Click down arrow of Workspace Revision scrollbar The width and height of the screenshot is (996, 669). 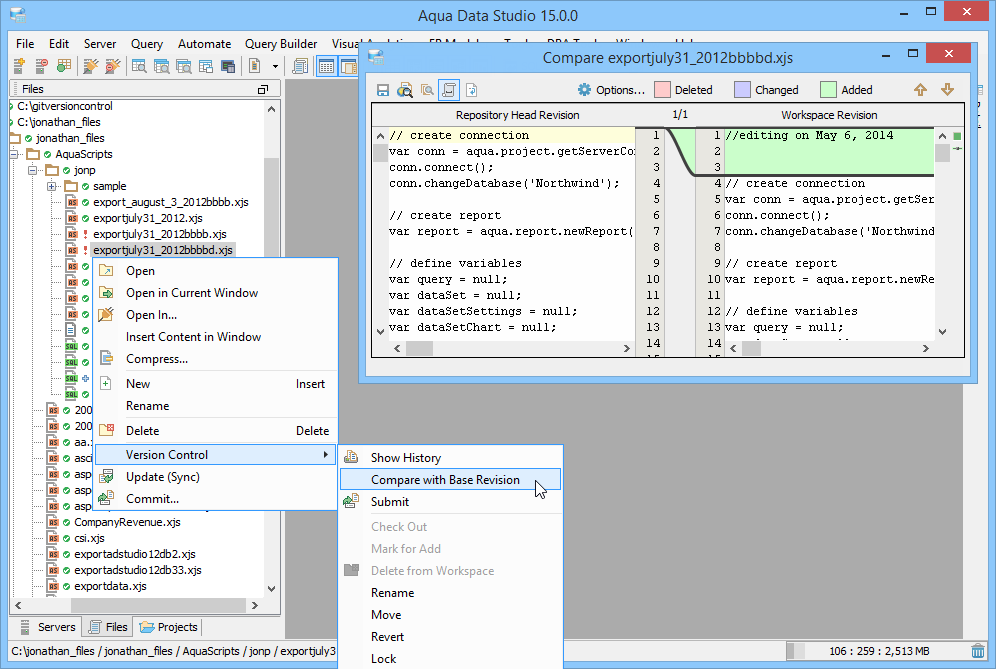point(942,332)
